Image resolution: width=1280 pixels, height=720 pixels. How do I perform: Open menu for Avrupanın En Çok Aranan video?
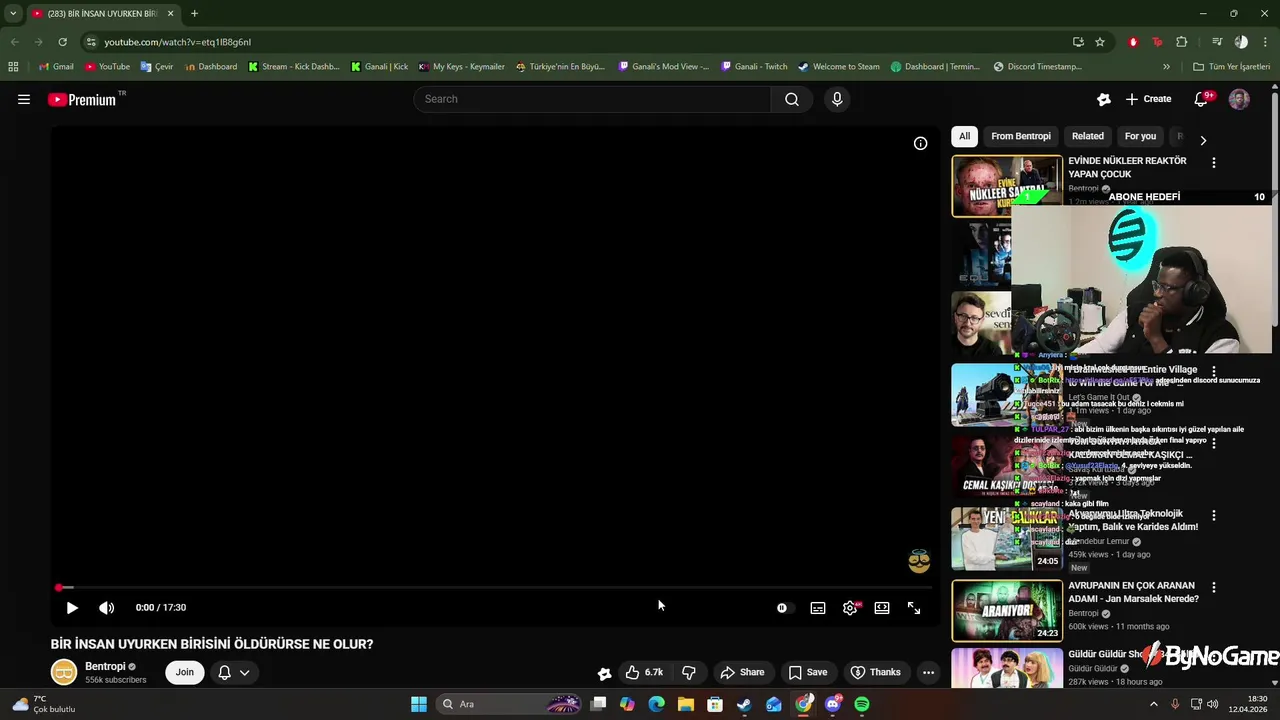pos(1214,587)
